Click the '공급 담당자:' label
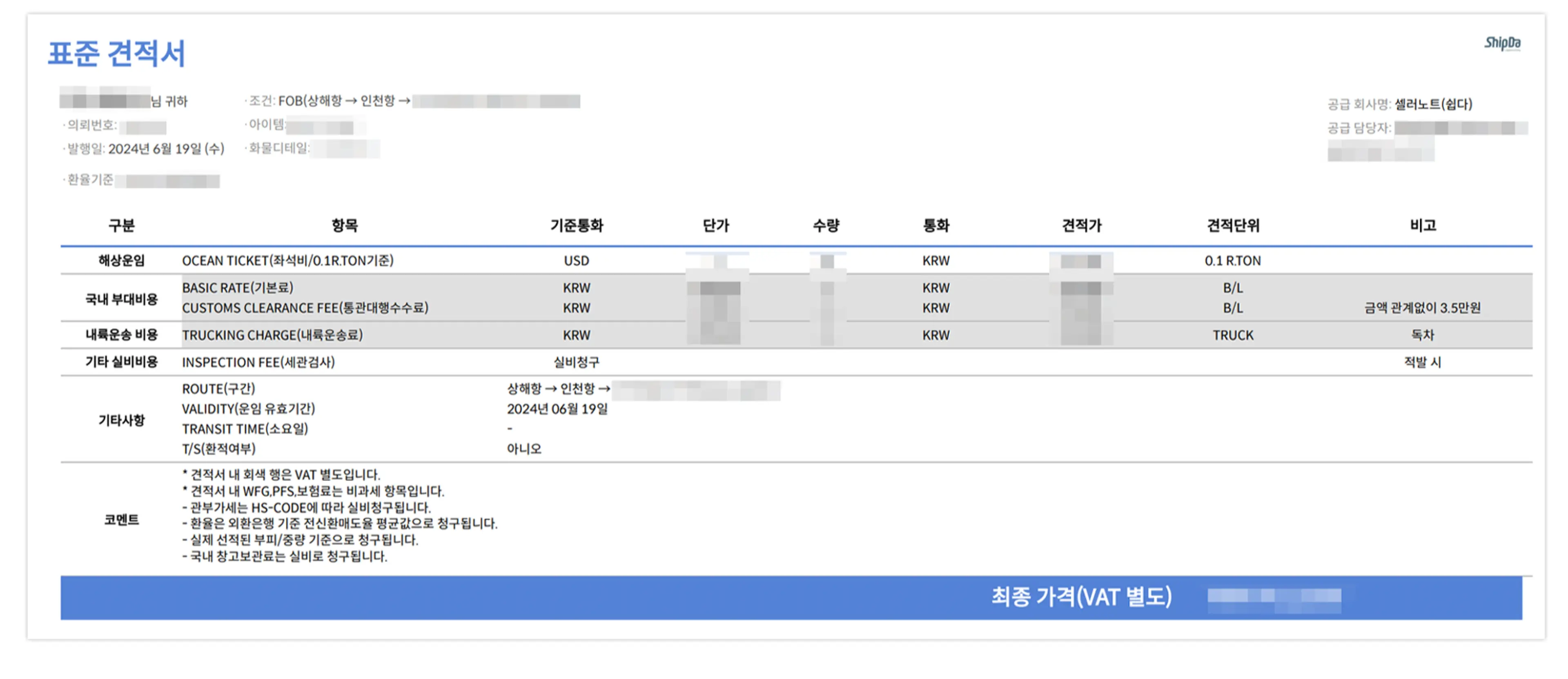Viewport: 1568px width, 679px height. tap(1359, 128)
